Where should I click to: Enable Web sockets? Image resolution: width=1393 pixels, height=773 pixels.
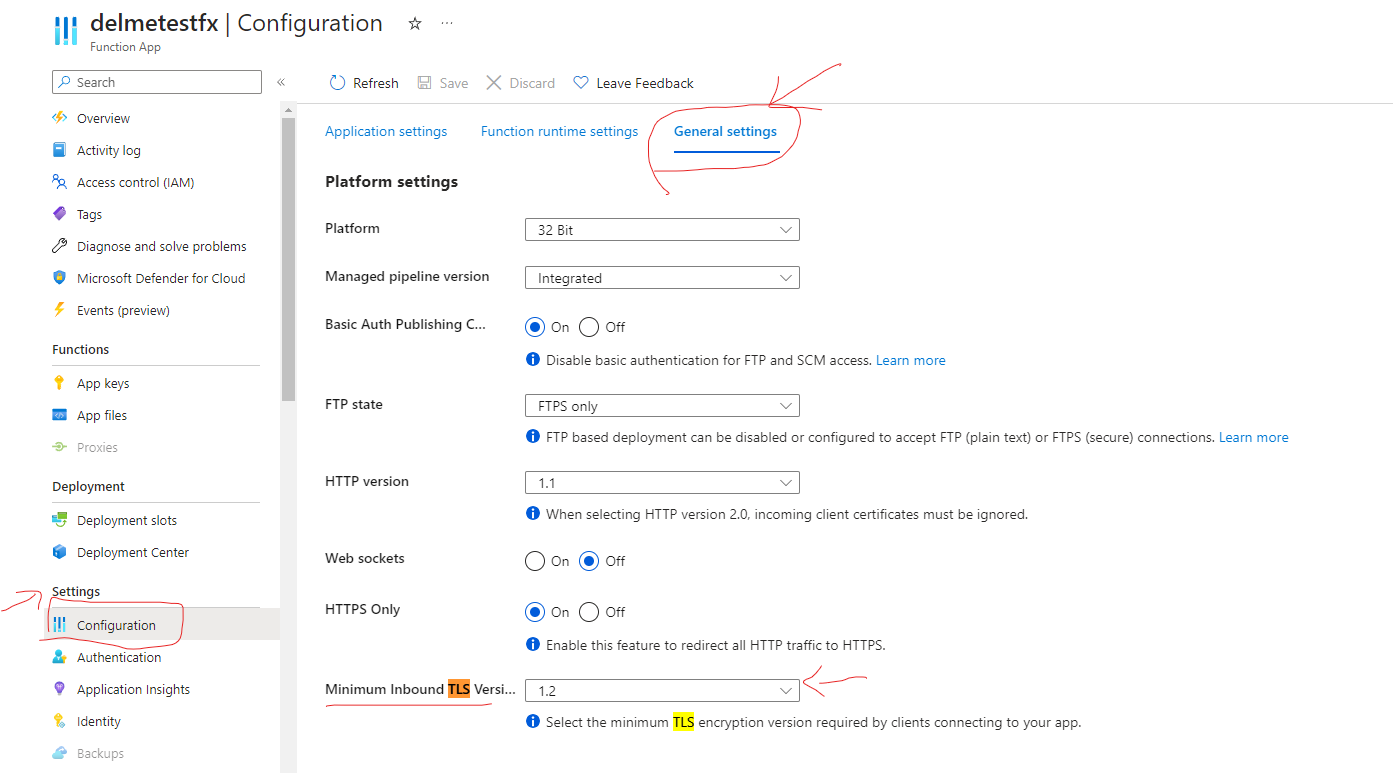coord(535,561)
